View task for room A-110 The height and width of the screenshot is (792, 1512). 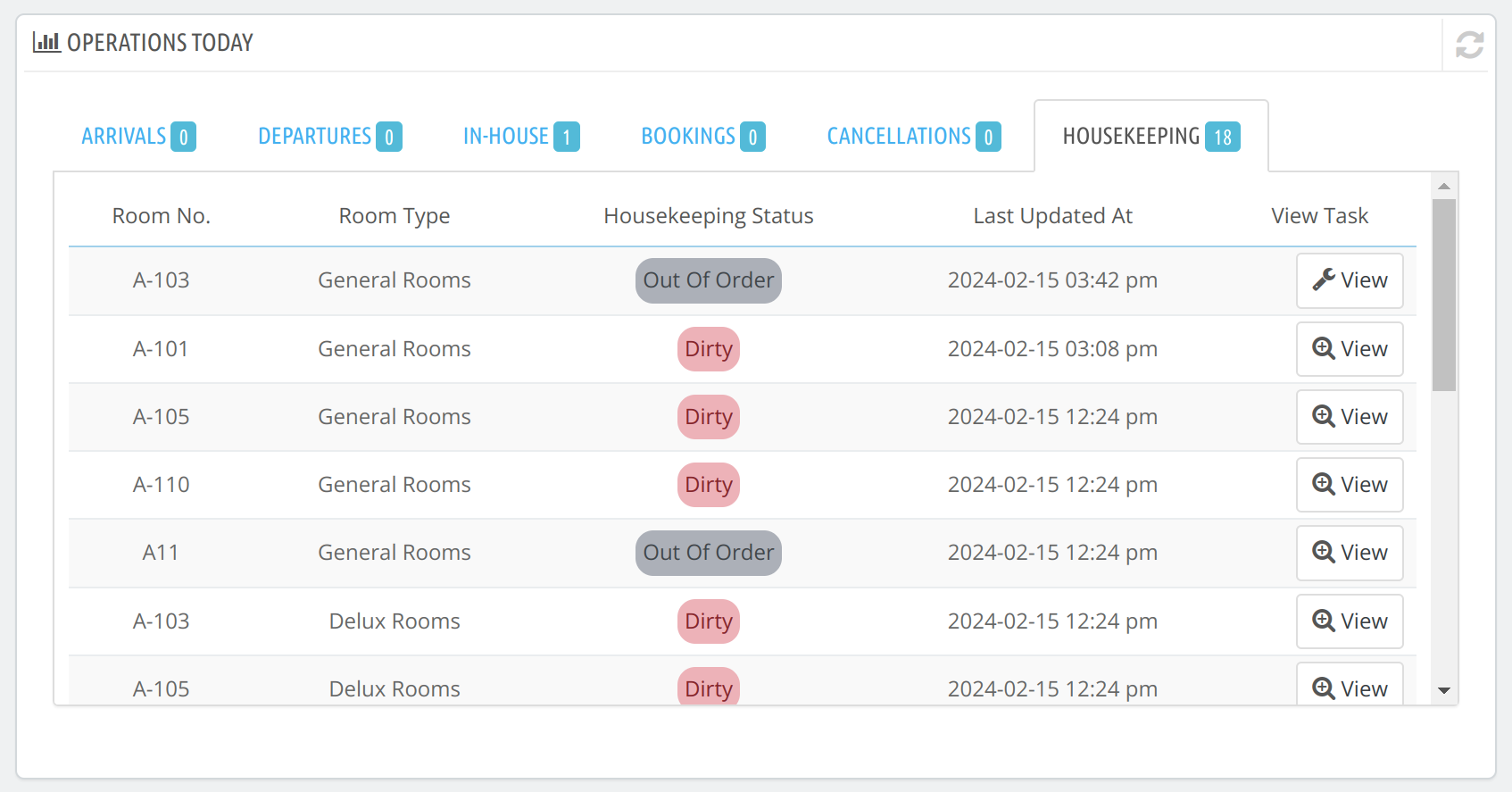(1350, 485)
